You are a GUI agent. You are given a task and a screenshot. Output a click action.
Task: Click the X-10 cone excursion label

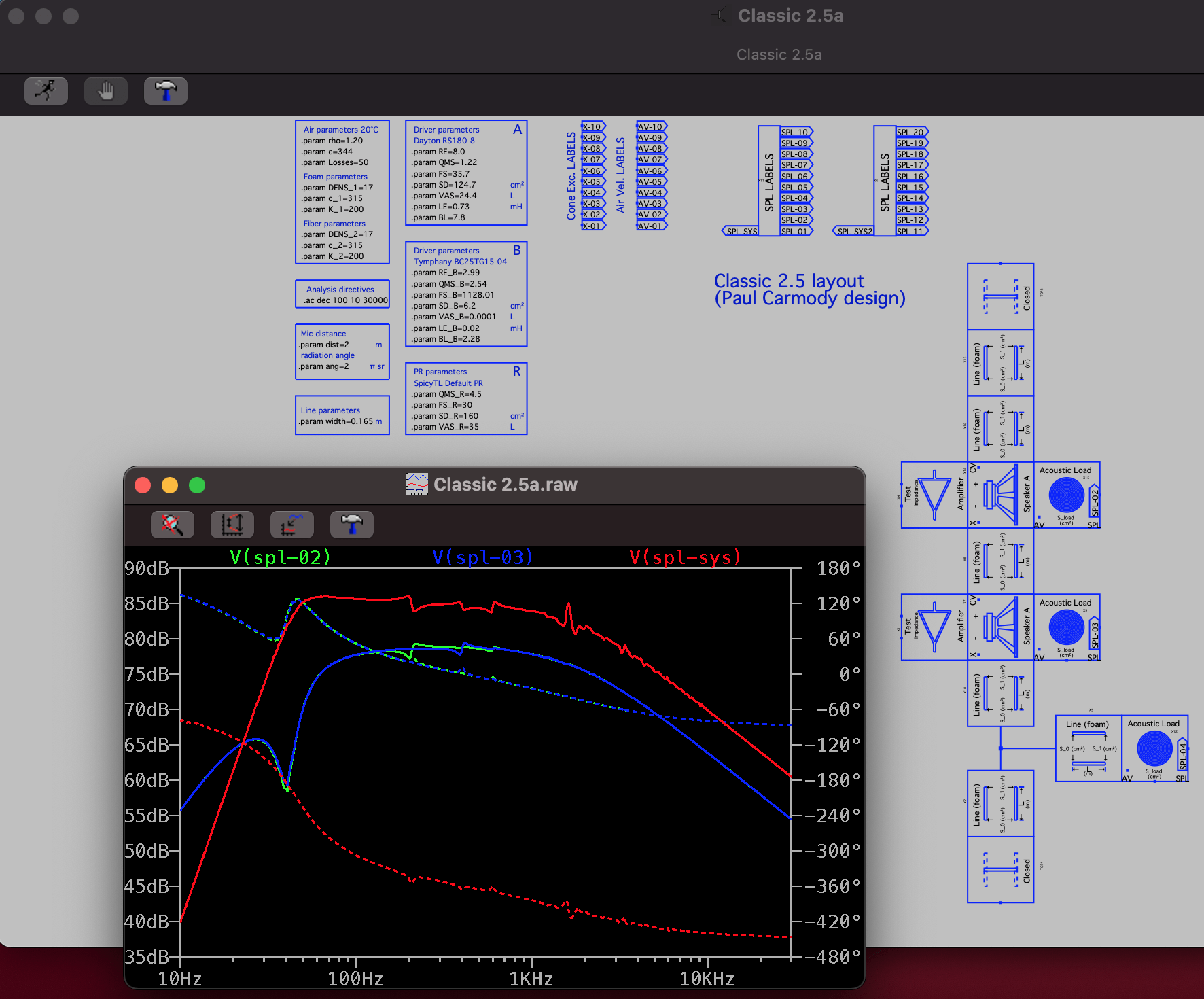tap(593, 126)
